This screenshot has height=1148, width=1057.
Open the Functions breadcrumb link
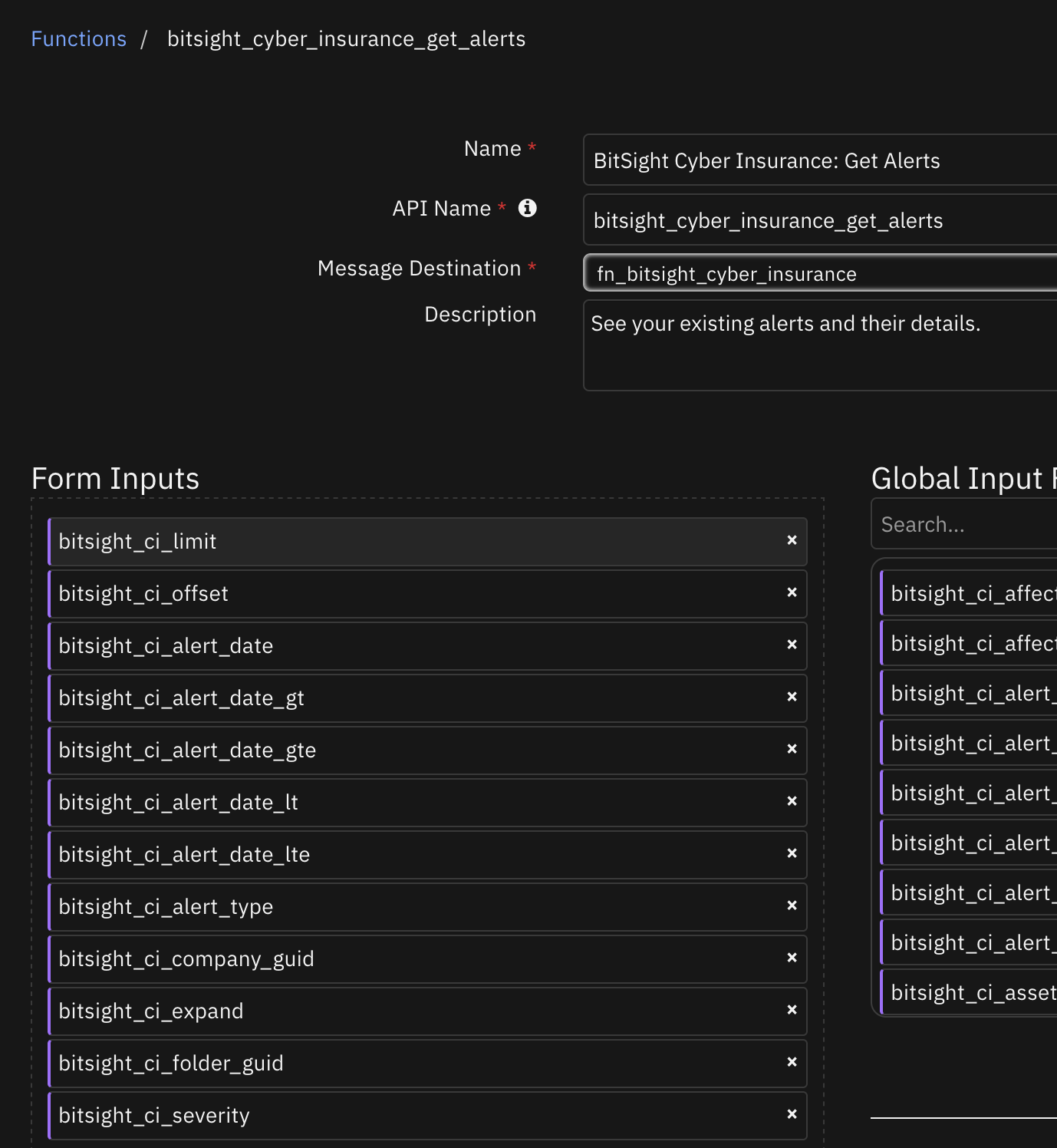[78, 39]
